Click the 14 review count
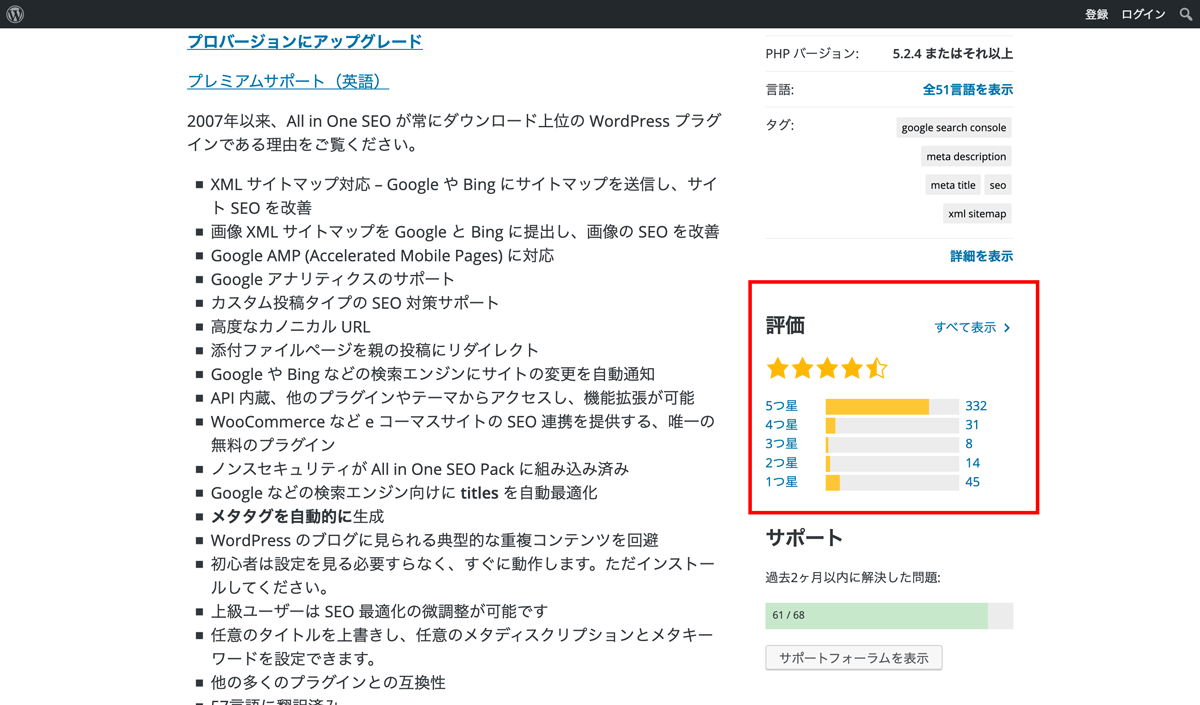The width and height of the screenshot is (1200, 705). point(973,462)
